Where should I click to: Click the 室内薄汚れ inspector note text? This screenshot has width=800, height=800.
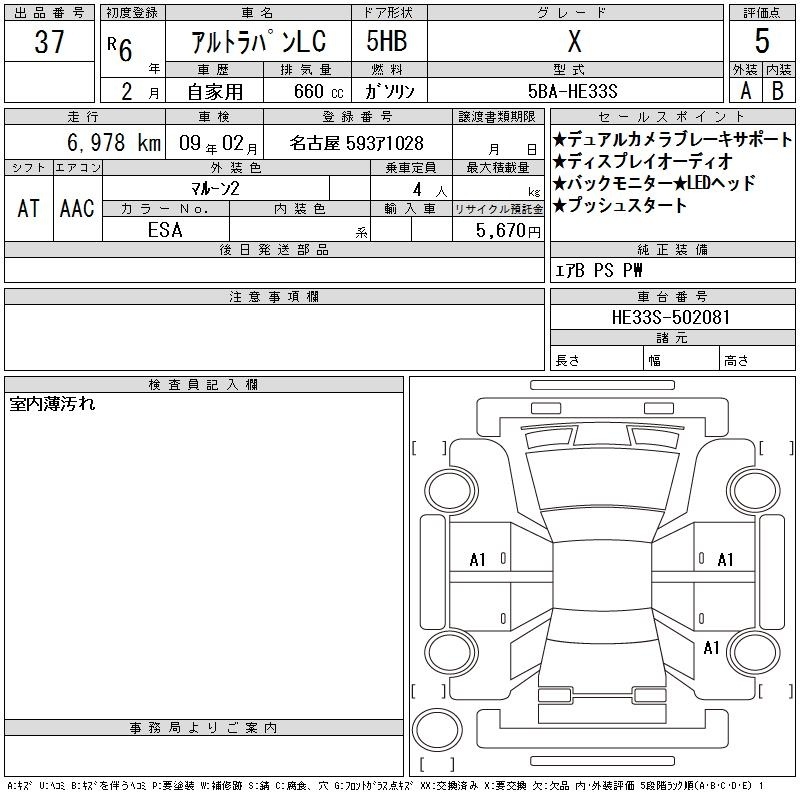click(52, 405)
